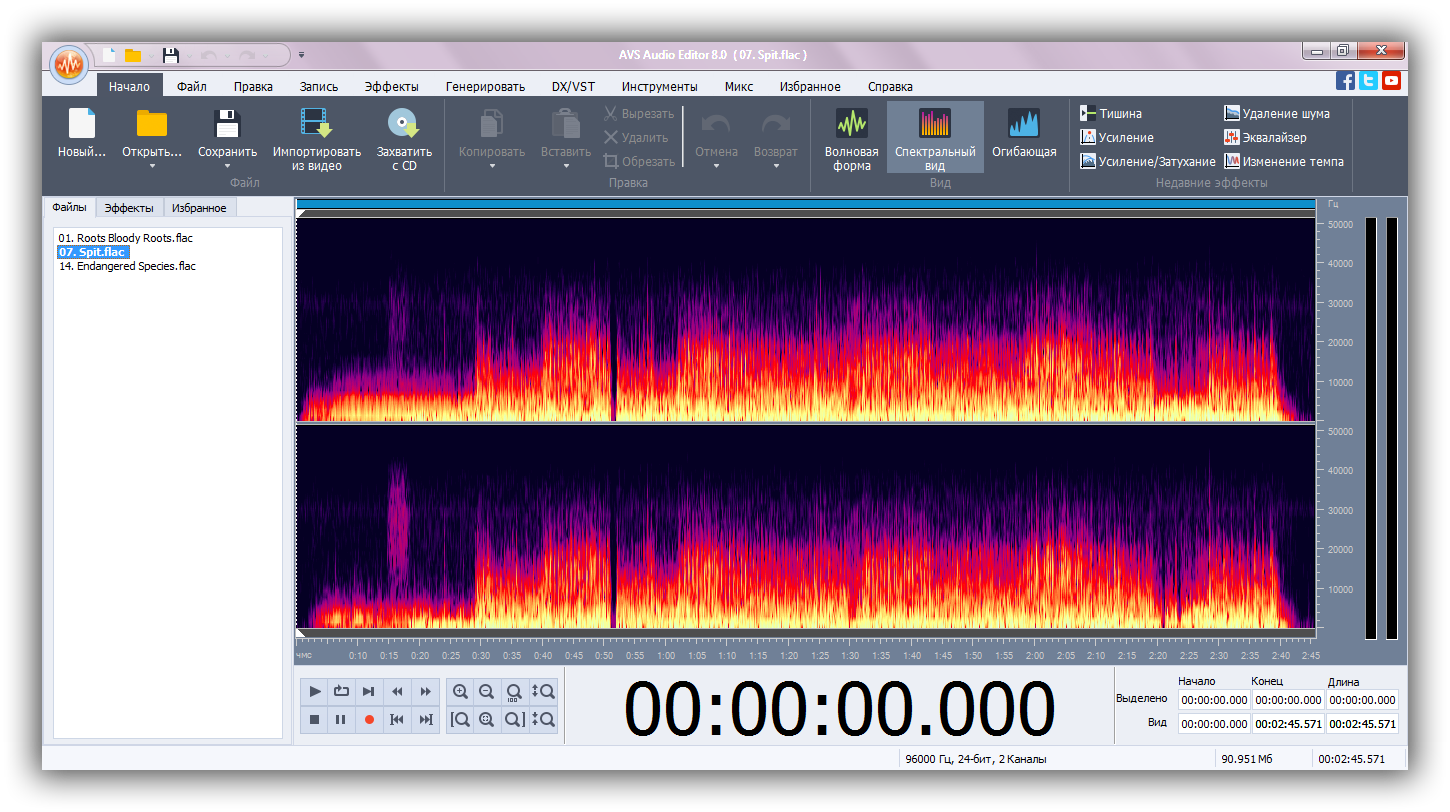This screenshot has height=812, width=1450.
Task: Open the Файл ribbon tab
Action: [191, 87]
